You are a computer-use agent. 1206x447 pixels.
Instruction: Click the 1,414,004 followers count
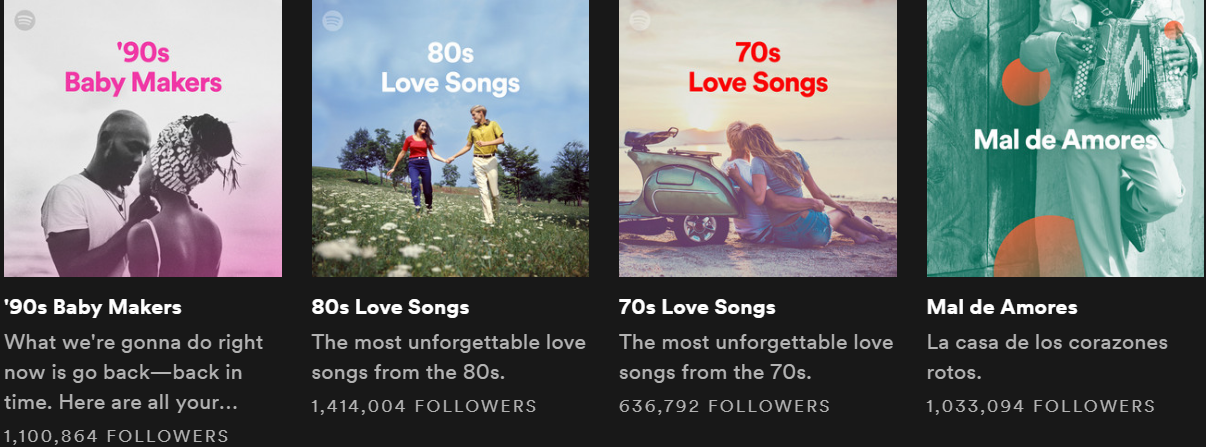point(424,406)
